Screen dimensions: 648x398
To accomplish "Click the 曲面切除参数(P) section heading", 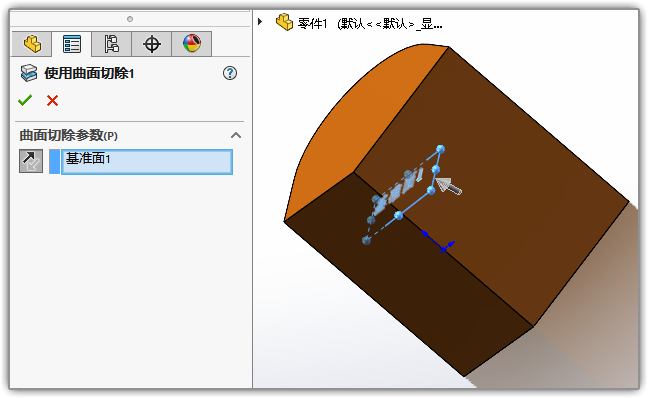I will click(x=69, y=135).
